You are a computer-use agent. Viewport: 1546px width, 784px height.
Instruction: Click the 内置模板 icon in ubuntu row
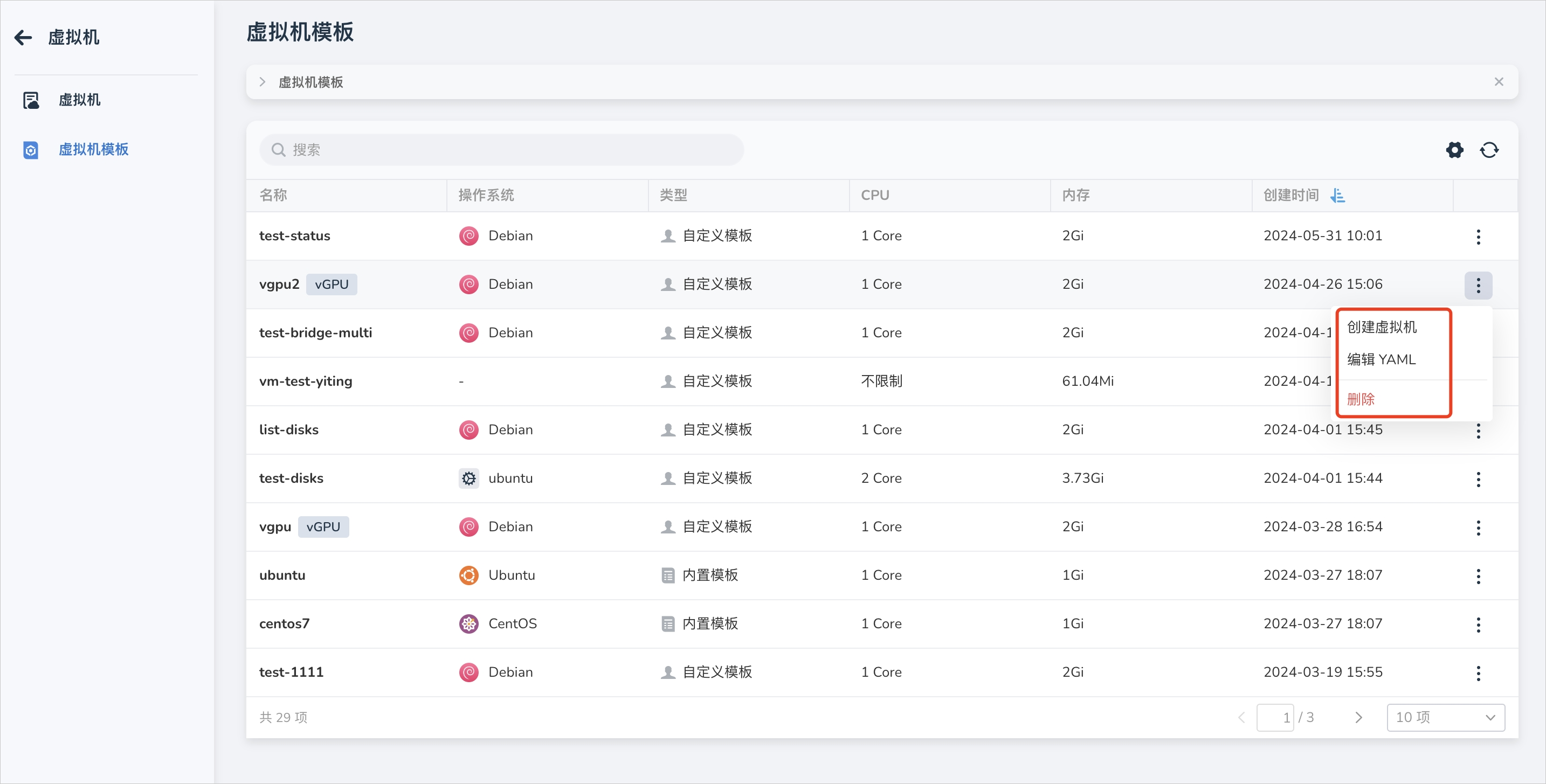[x=667, y=575]
